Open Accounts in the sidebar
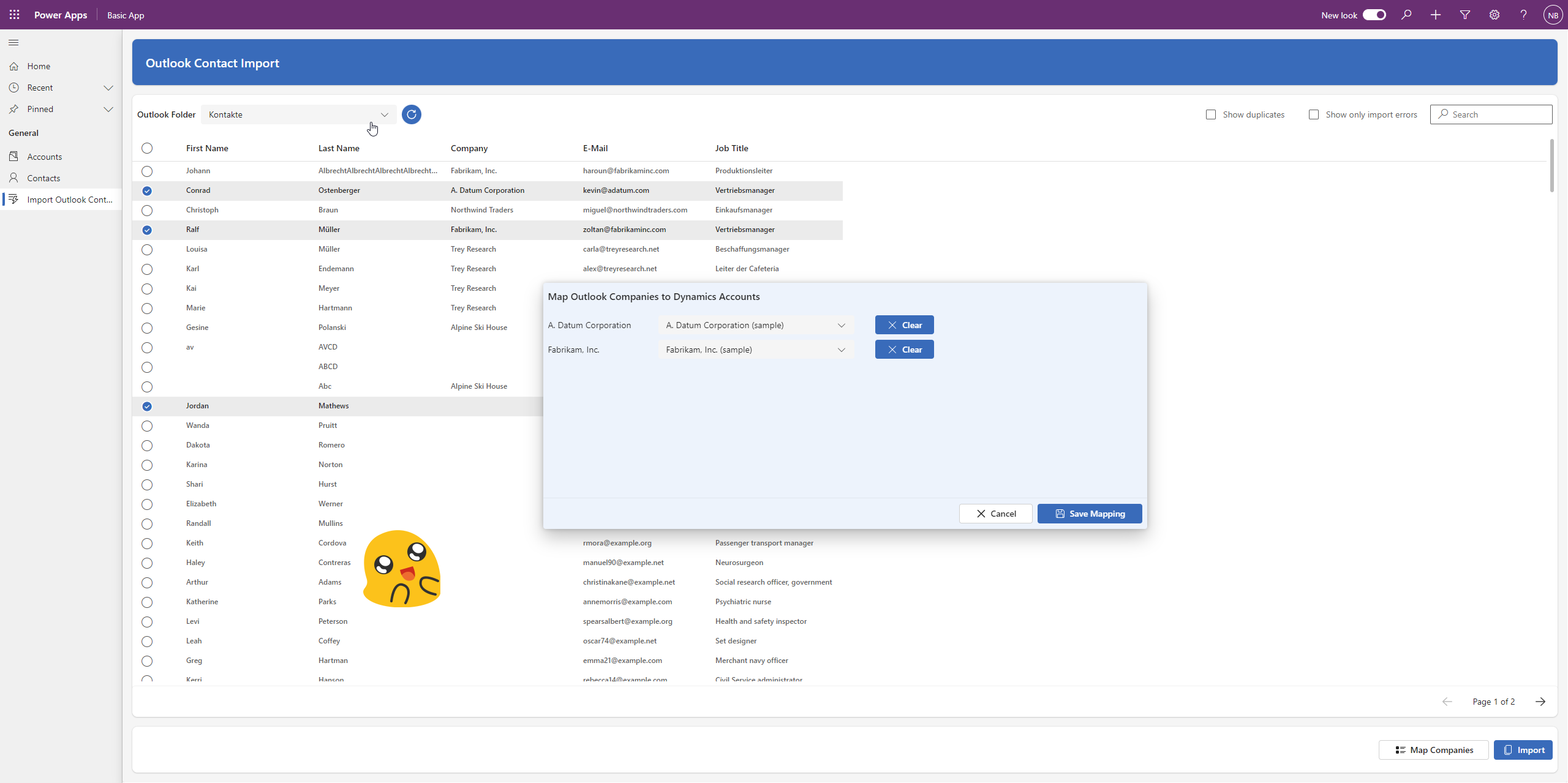The image size is (1568, 783). click(44, 157)
